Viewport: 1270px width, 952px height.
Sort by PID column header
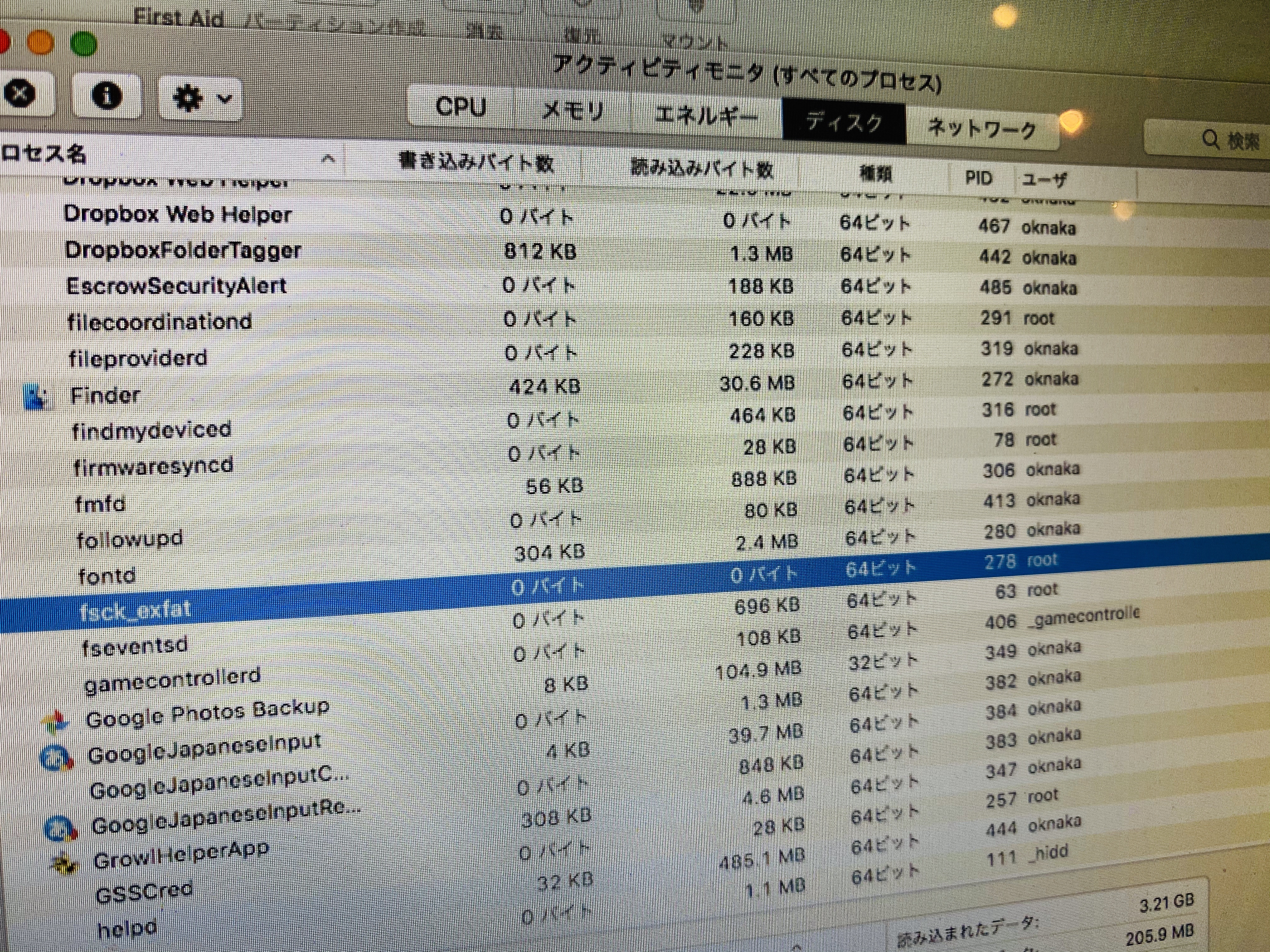(x=978, y=177)
